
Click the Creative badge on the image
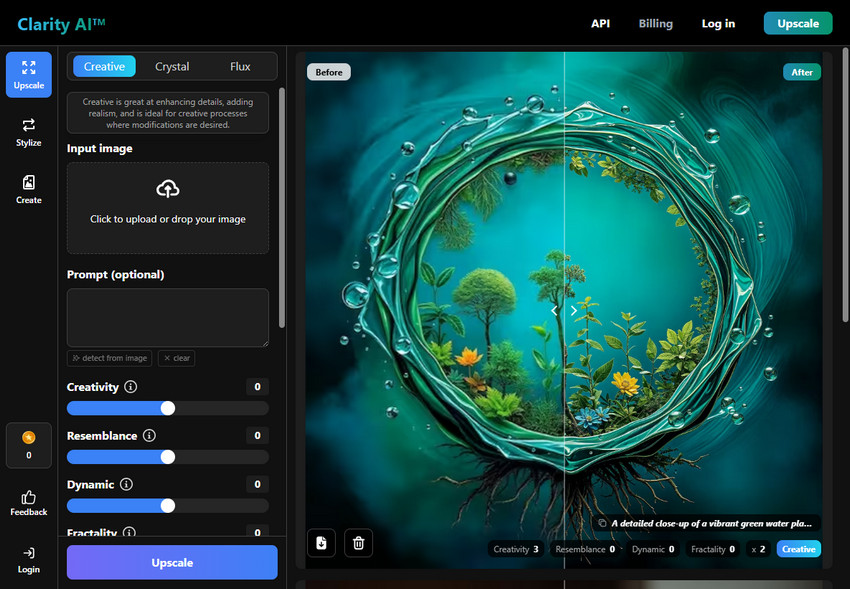799,549
